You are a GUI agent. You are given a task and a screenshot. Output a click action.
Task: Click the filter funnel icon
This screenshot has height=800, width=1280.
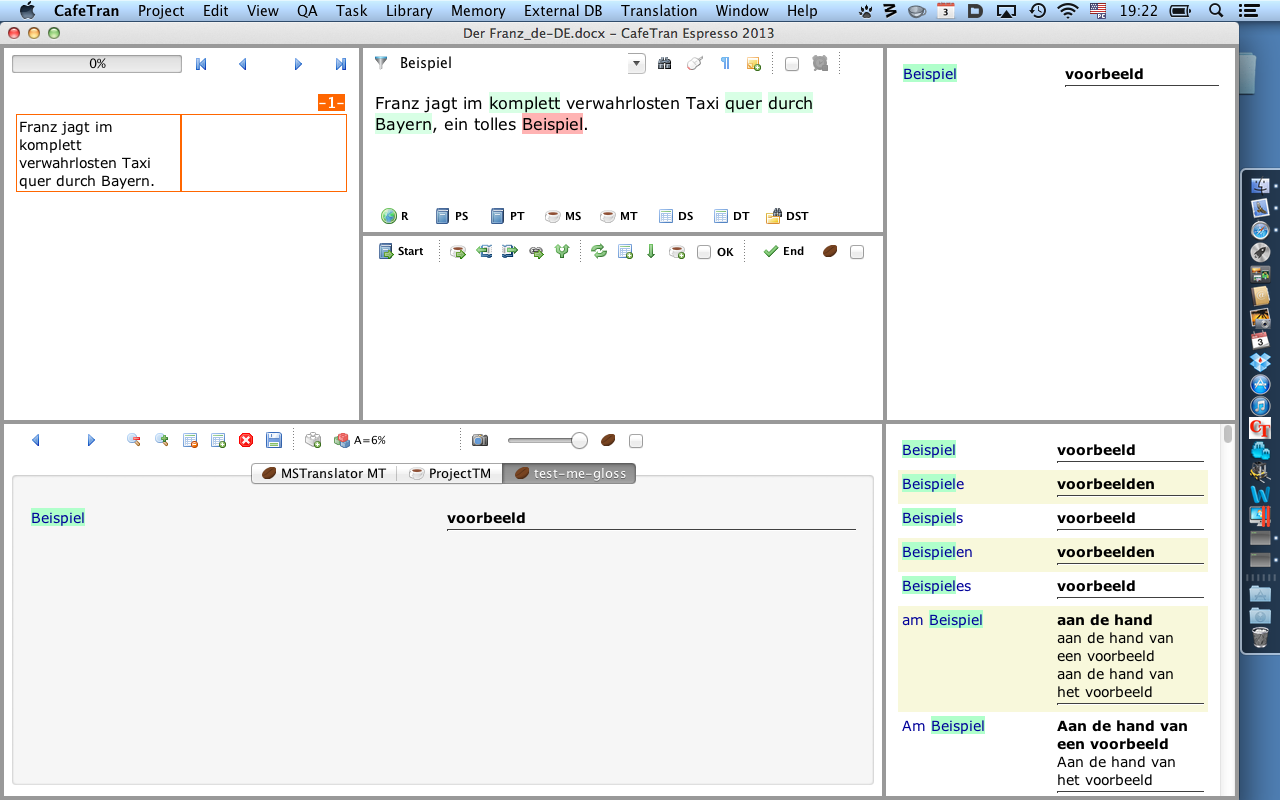pos(381,63)
